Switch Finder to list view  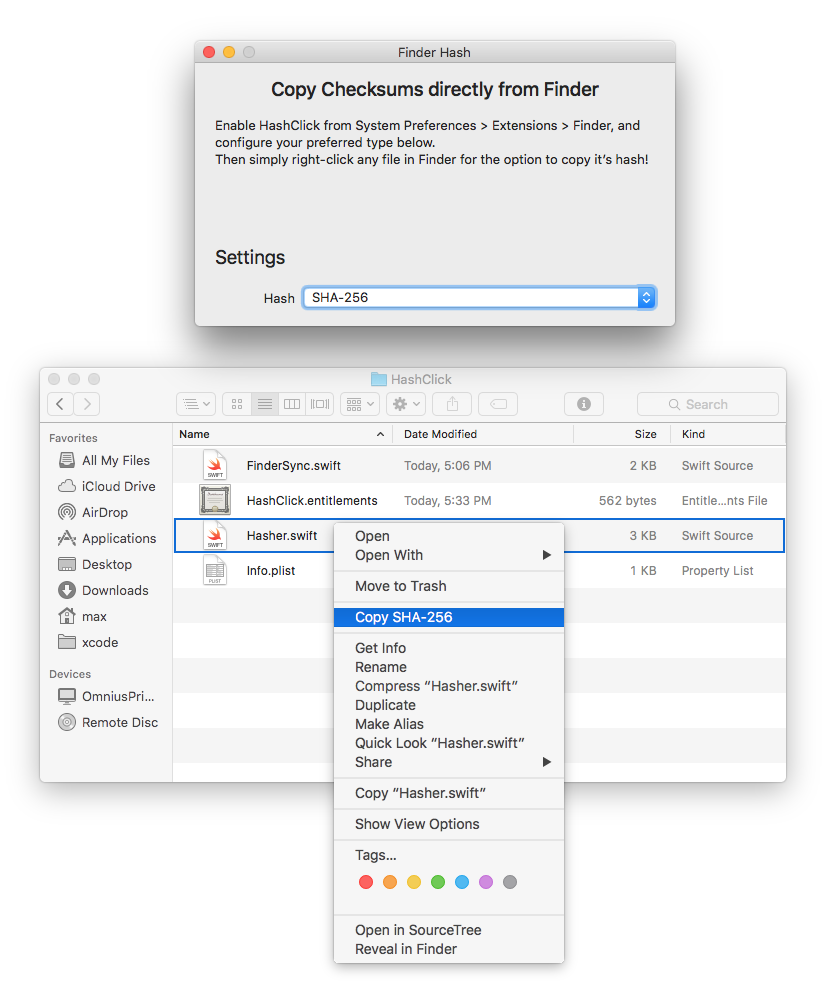coord(264,404)
